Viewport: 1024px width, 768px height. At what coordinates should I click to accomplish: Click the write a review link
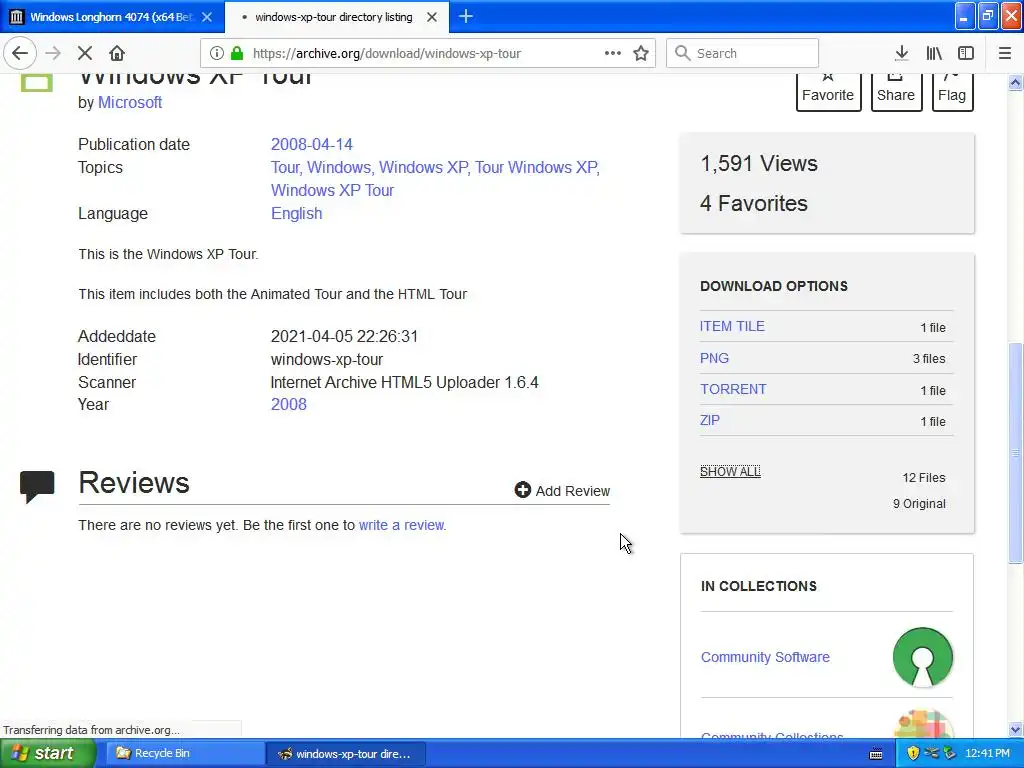point(402,525)
